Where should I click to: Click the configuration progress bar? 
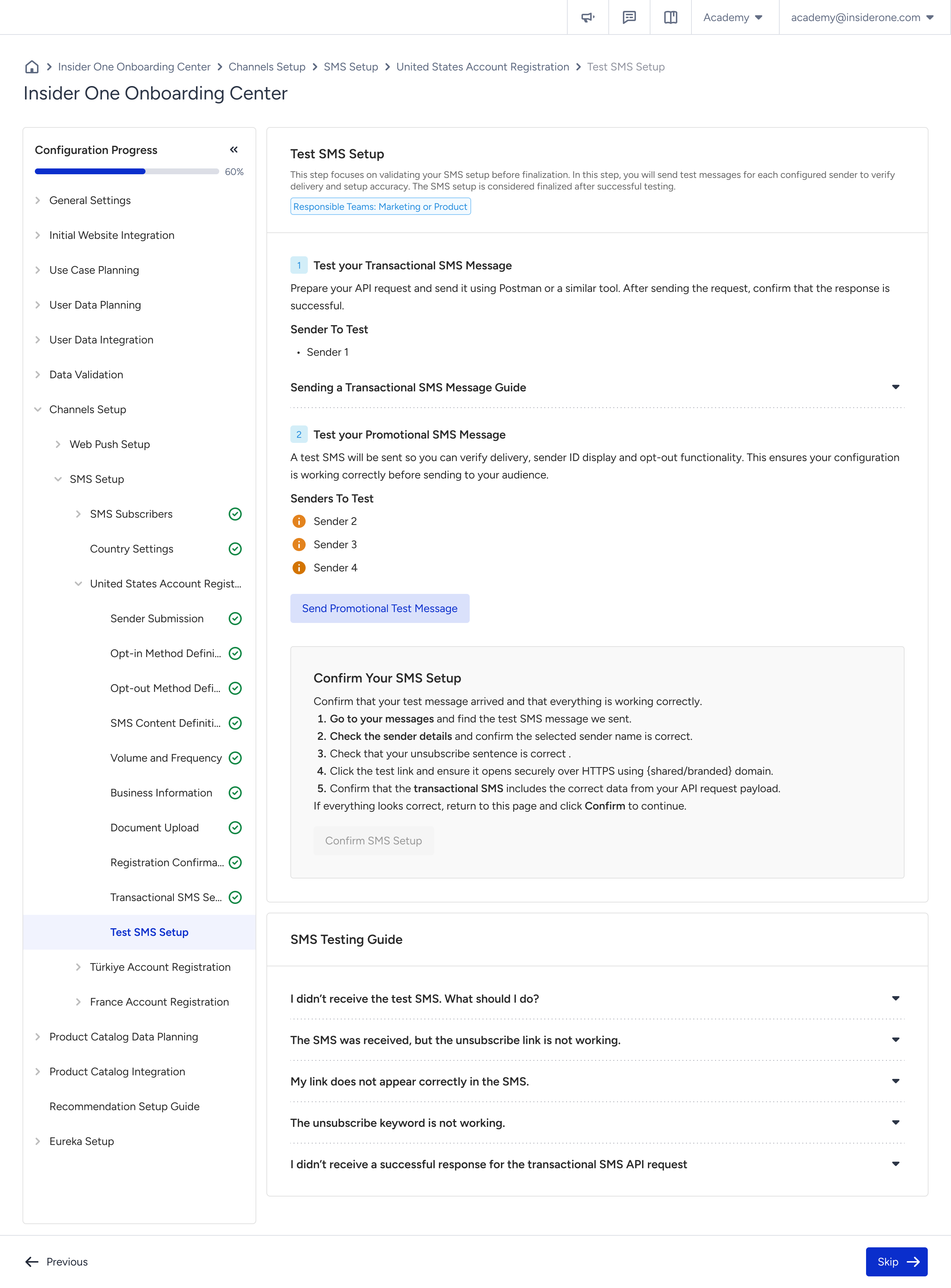(x=127, y=172)
